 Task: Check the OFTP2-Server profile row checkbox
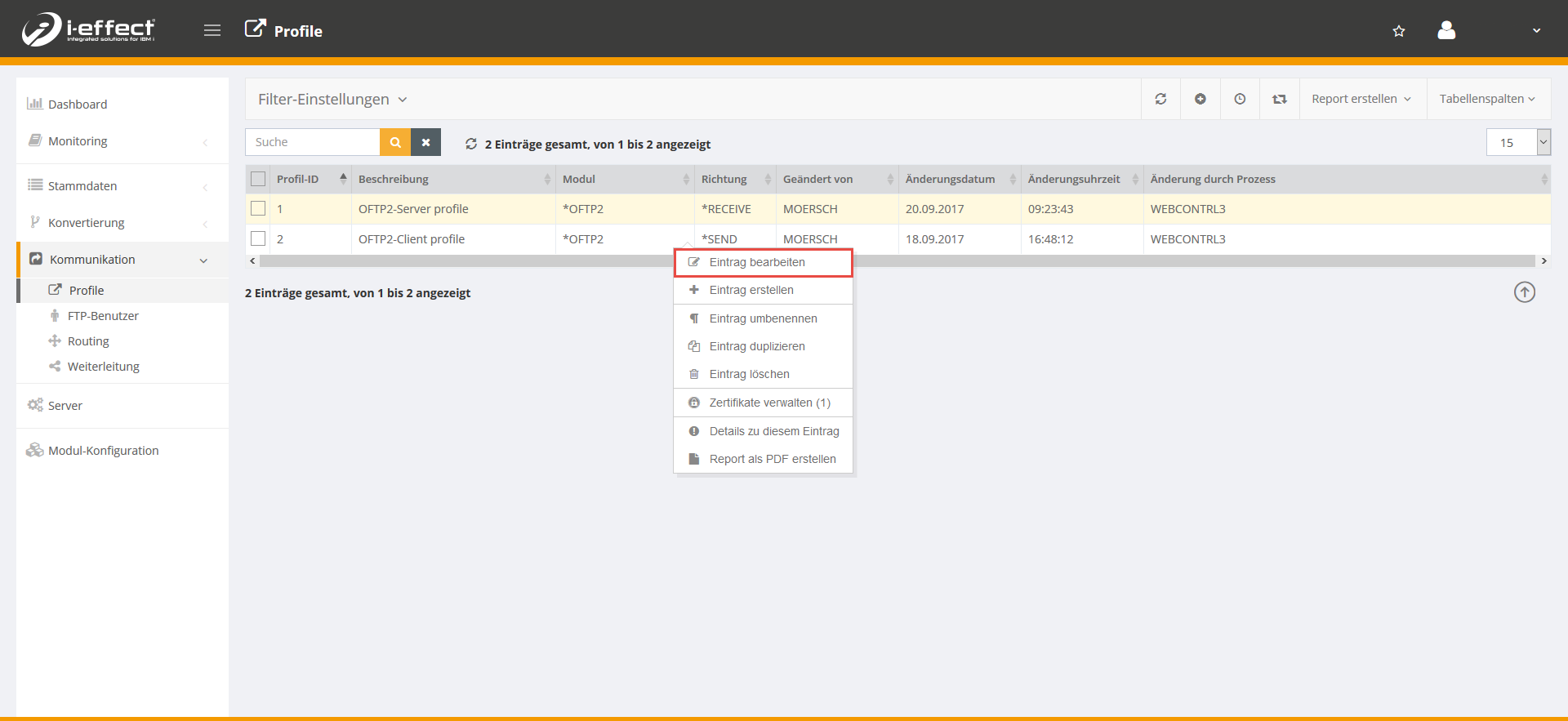tap(258, 209)
